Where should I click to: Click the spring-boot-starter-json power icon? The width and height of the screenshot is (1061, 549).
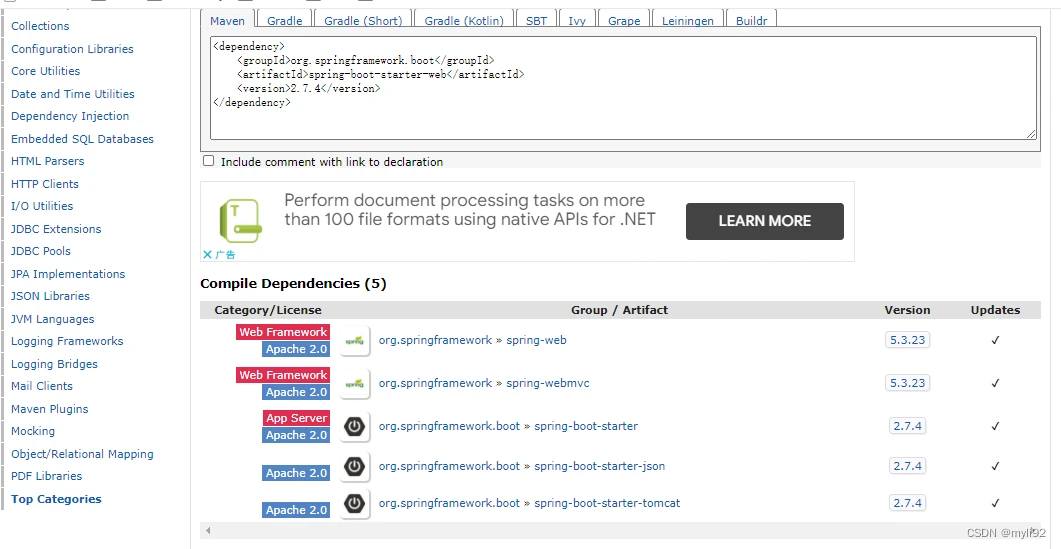(355, 466)
